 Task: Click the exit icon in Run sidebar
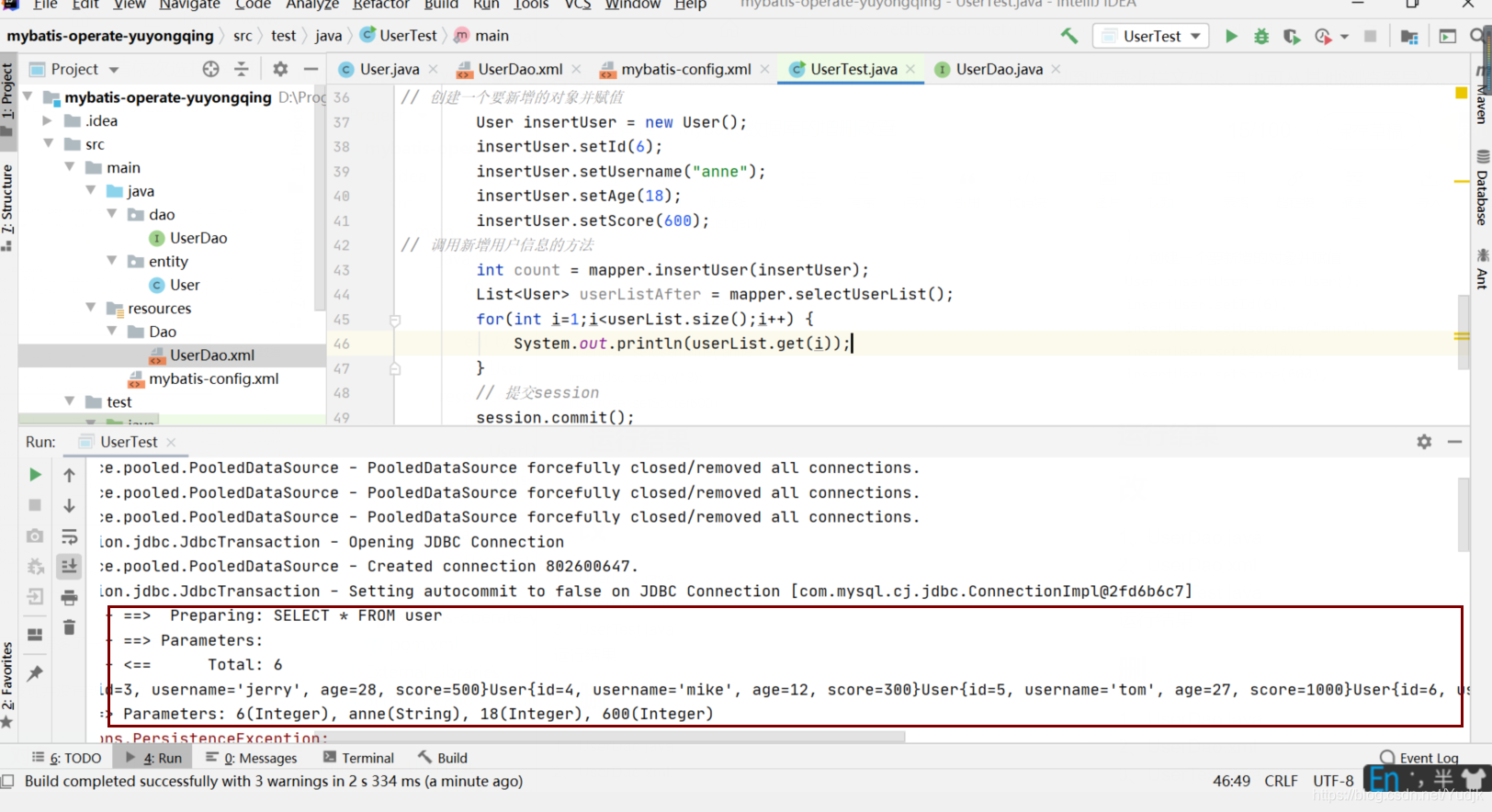35,597
